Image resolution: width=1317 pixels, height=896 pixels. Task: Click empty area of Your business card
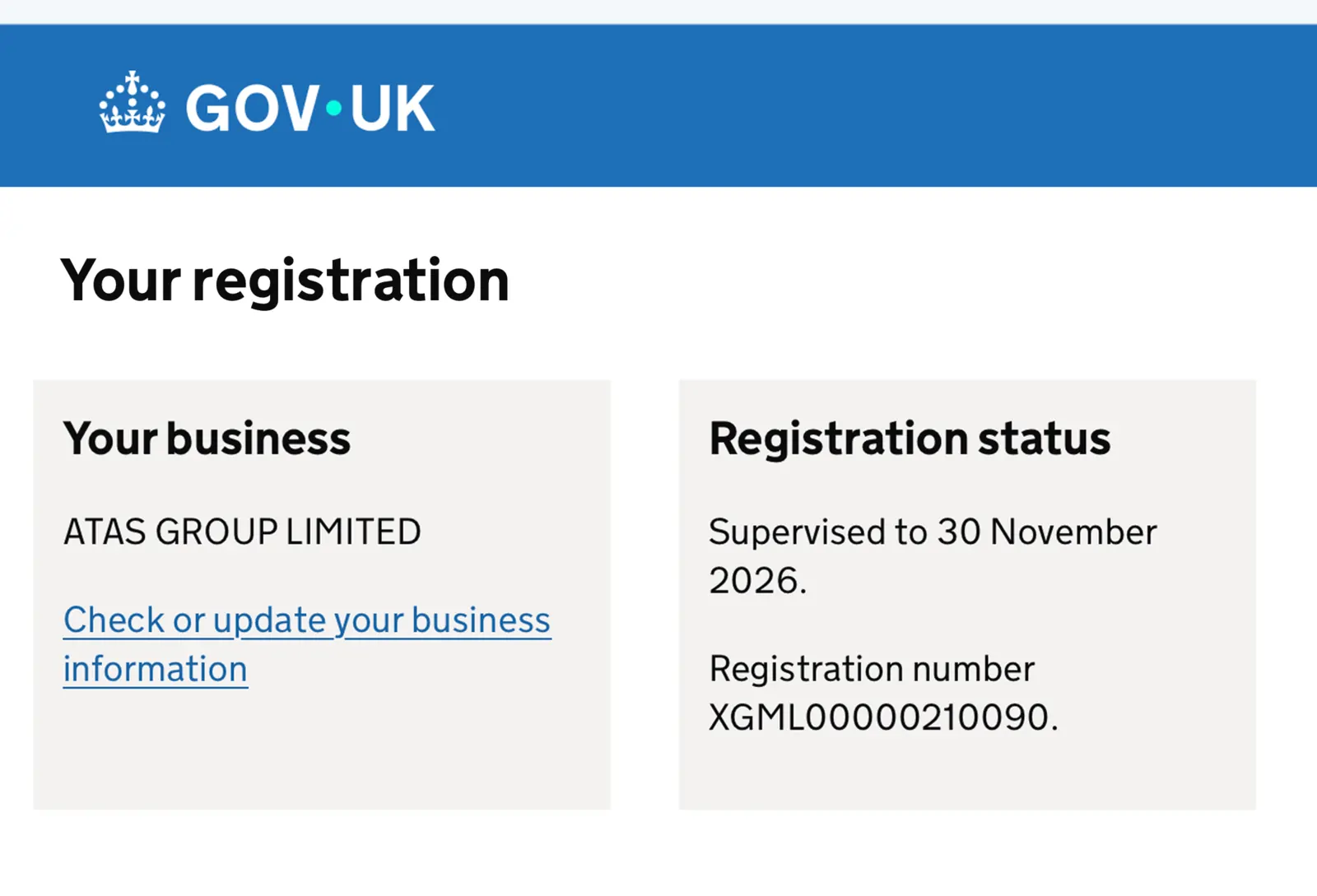321,753
